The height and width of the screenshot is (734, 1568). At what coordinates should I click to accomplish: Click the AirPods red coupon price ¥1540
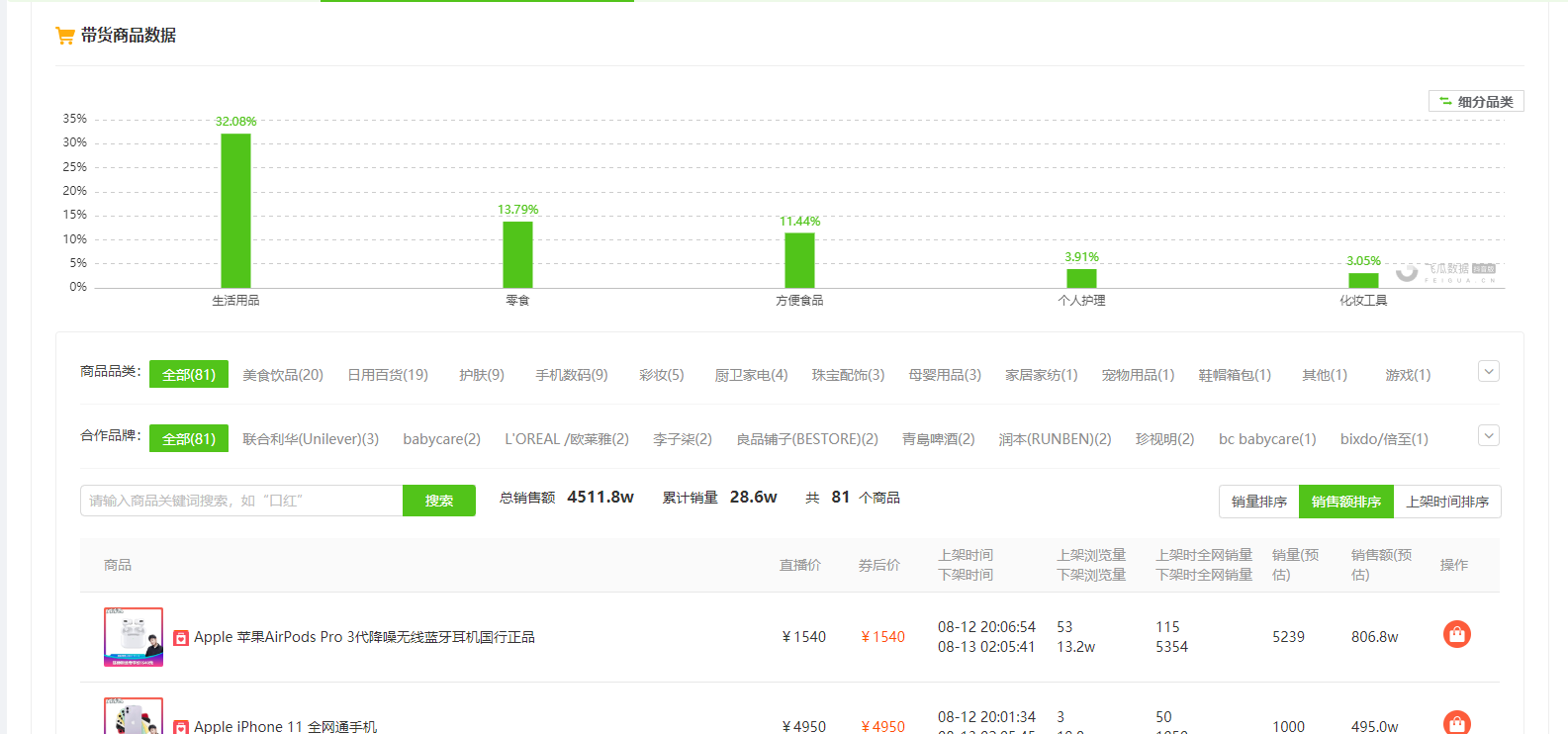[882, 637]
